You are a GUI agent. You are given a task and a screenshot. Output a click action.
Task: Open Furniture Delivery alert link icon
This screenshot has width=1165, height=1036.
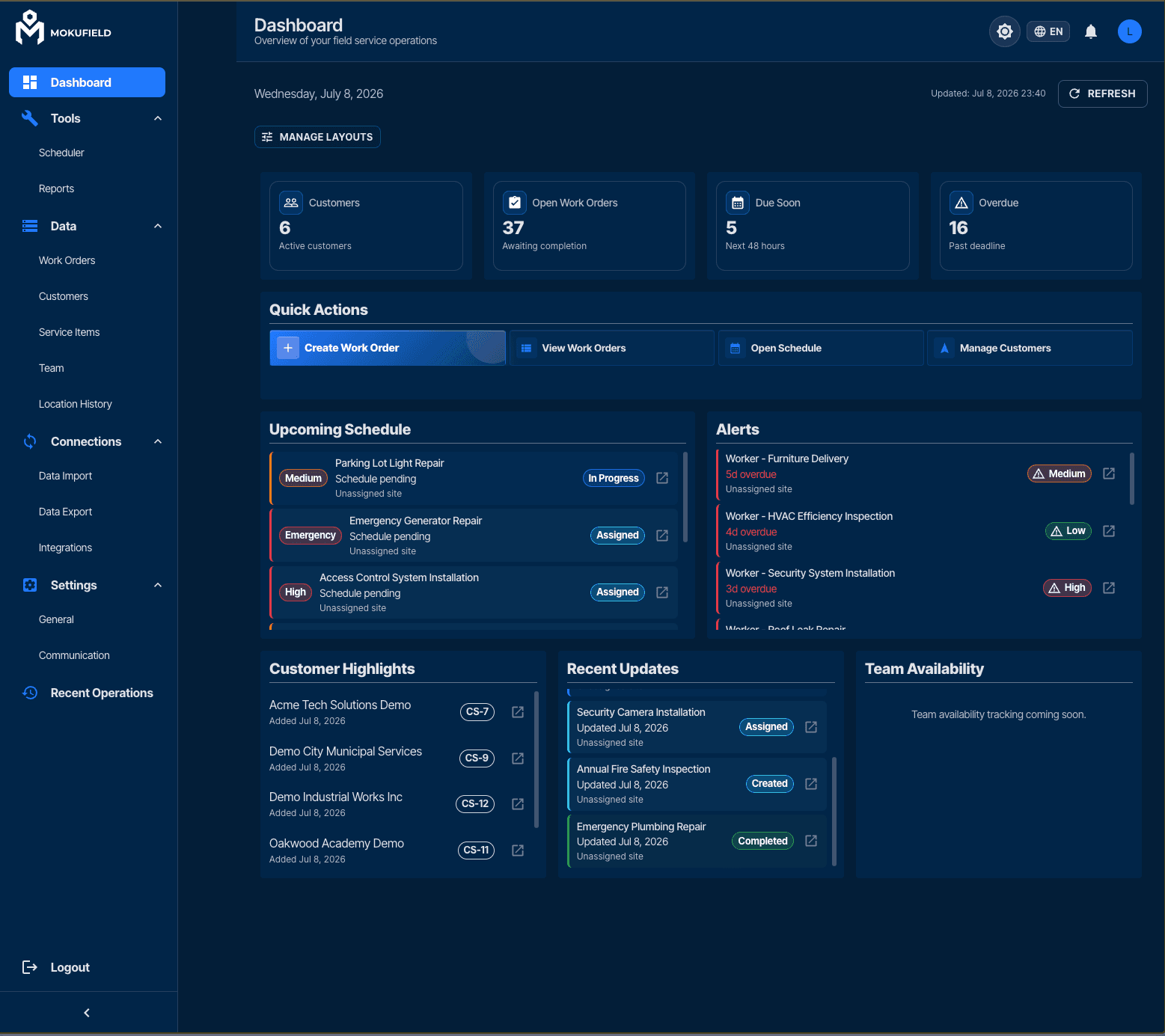(x=1109, y=473)
